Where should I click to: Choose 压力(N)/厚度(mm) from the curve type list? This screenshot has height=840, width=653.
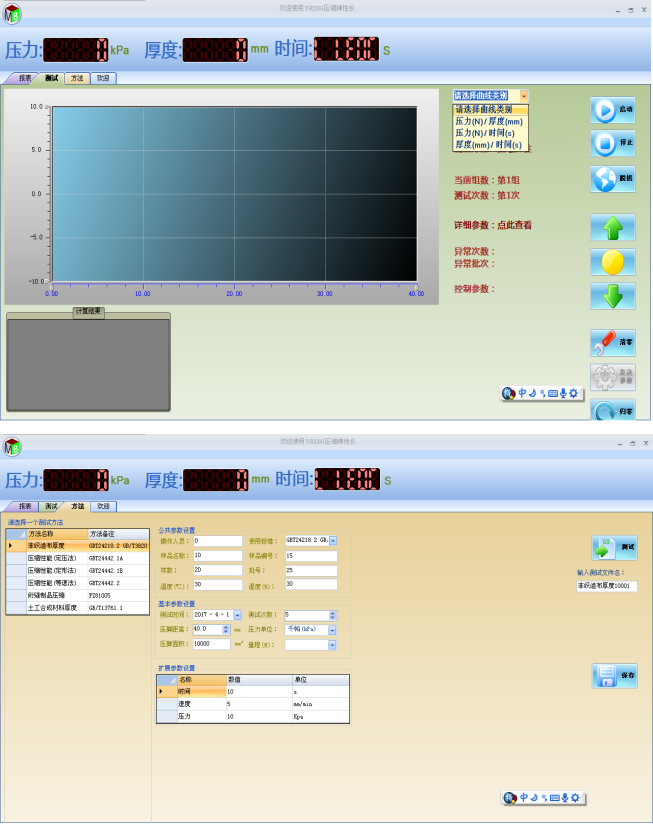(x=489, y=121)
